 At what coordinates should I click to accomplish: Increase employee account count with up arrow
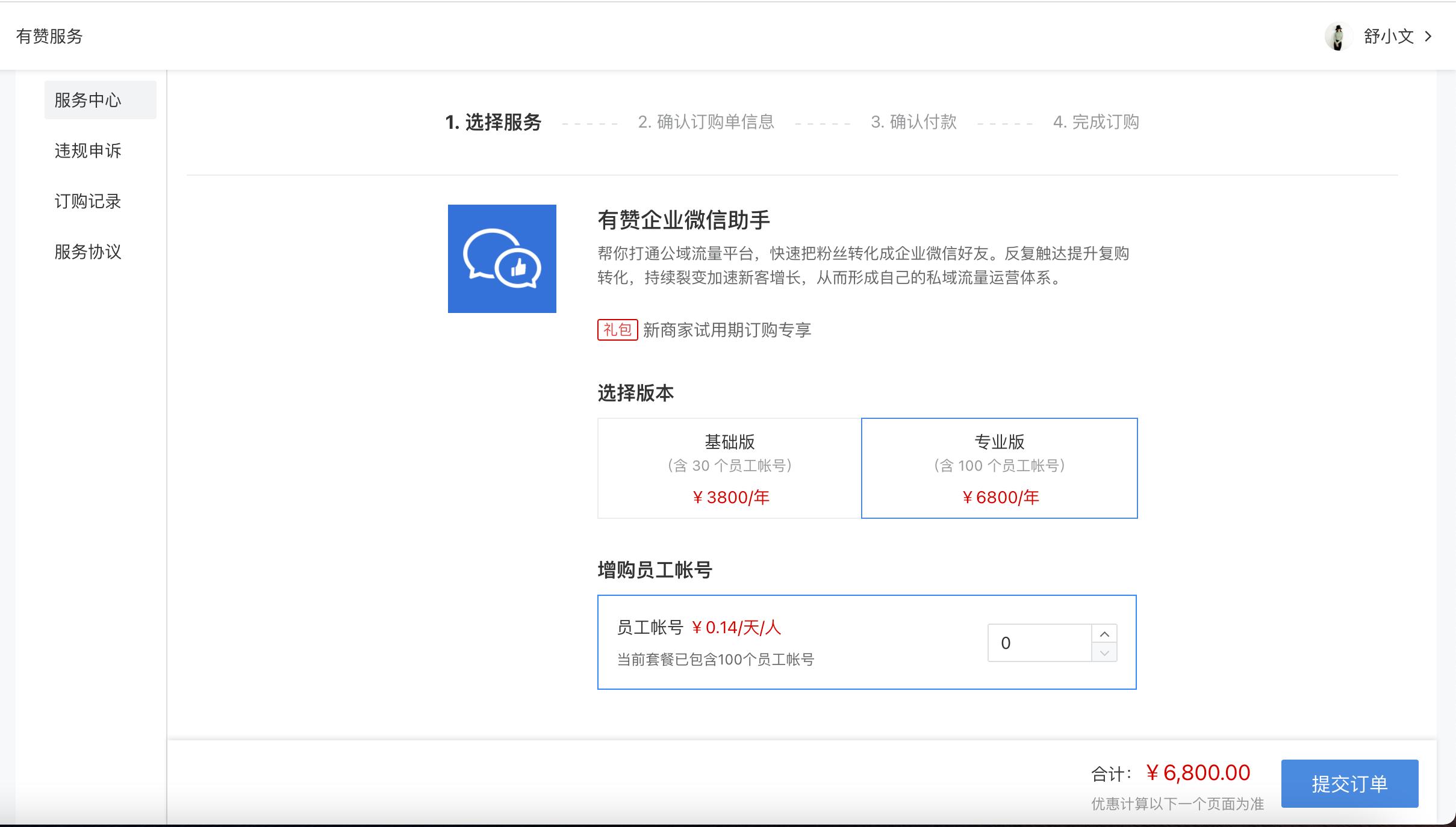point(1104,634)
